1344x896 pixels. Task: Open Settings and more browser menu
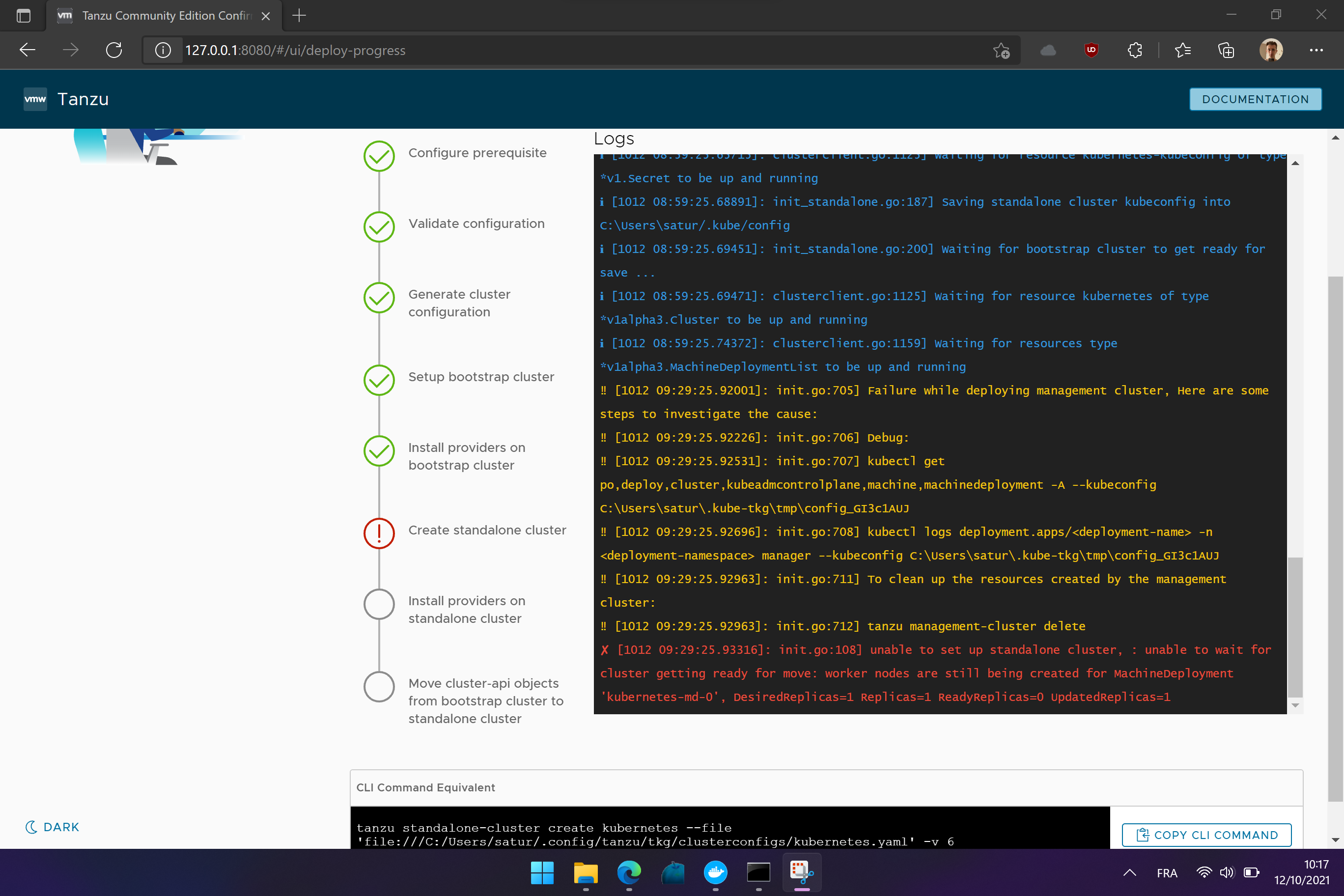1316,50
